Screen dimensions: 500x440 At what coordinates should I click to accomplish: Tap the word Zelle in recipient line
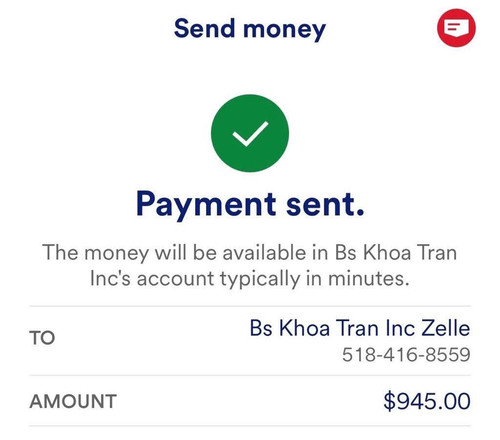446,328
